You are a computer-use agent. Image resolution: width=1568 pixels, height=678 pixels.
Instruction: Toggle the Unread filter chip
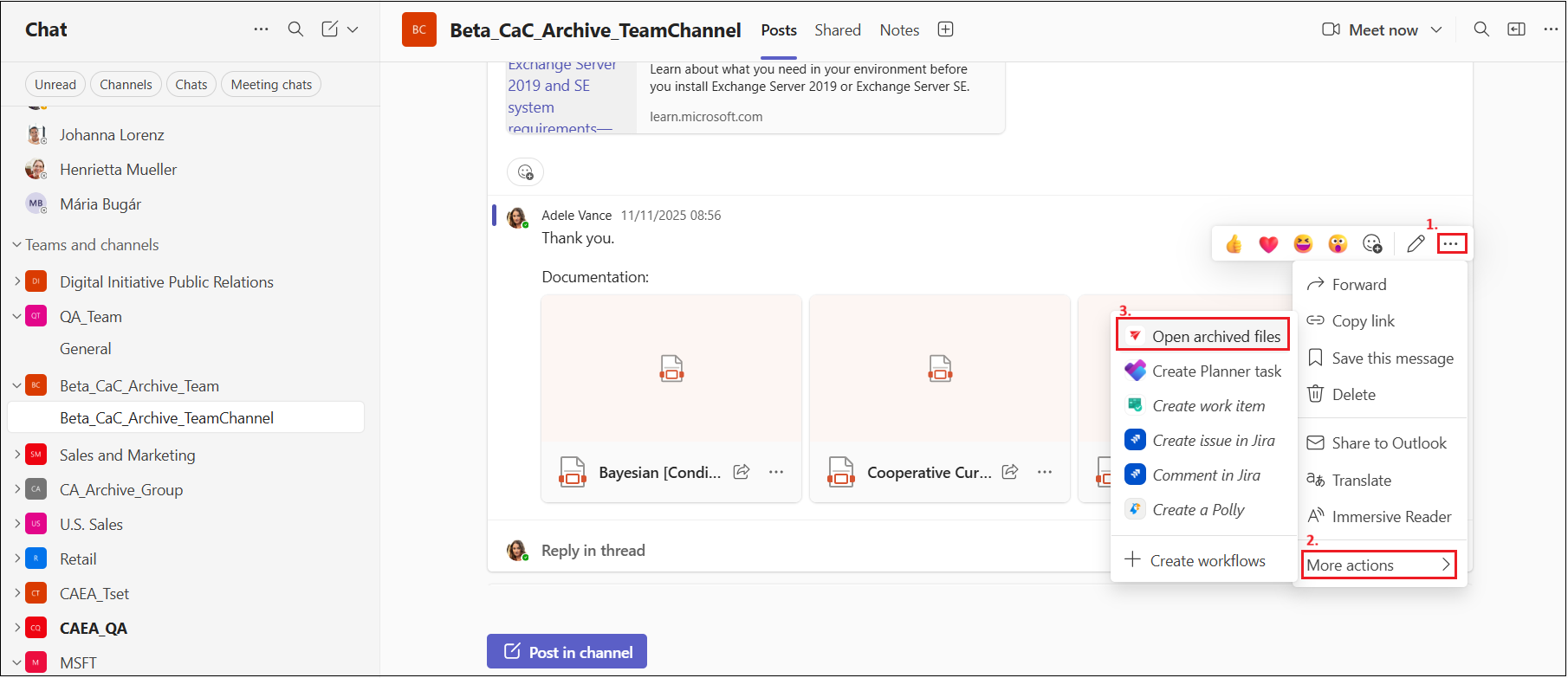pyautogui.click(x=55, y=85)
